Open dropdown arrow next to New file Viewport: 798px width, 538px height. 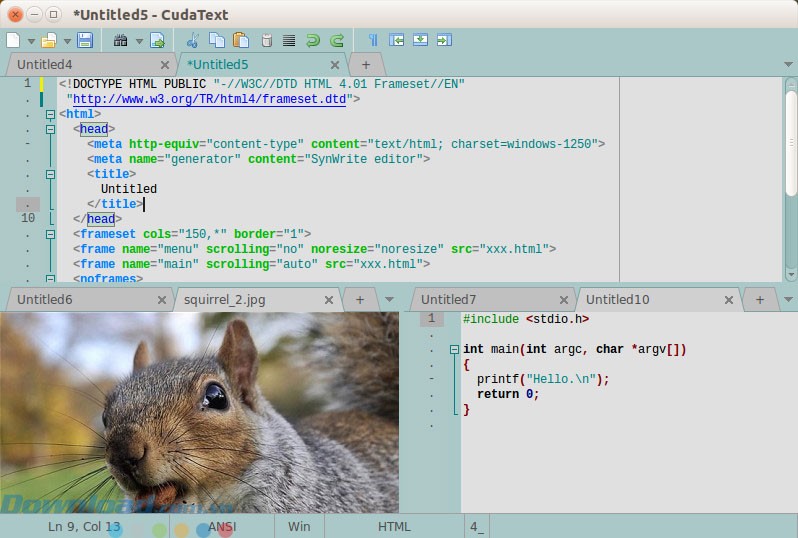(x=31, y=42)
